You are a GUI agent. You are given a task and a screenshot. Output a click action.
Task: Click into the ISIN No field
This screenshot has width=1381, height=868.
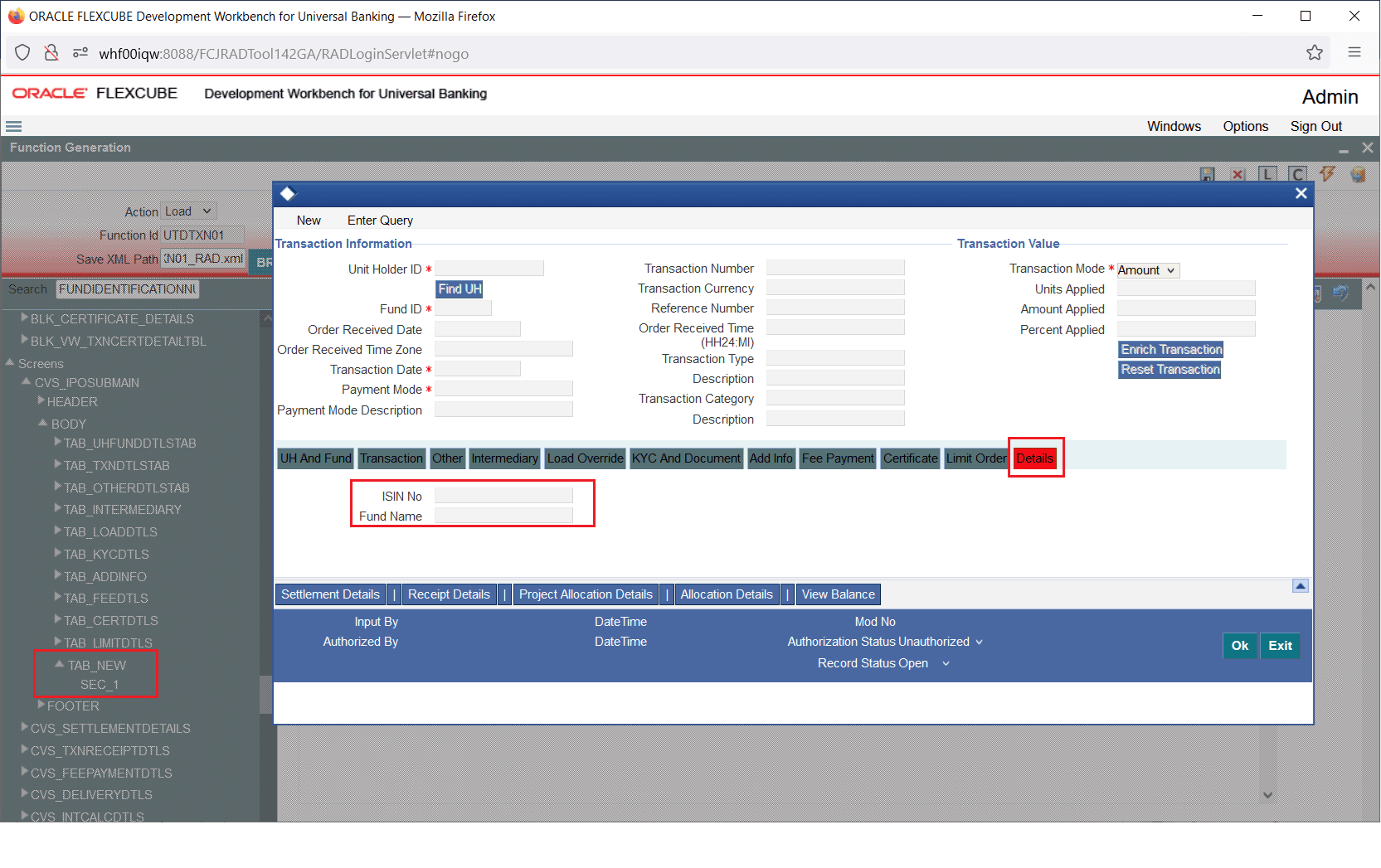tap(503, 496)
